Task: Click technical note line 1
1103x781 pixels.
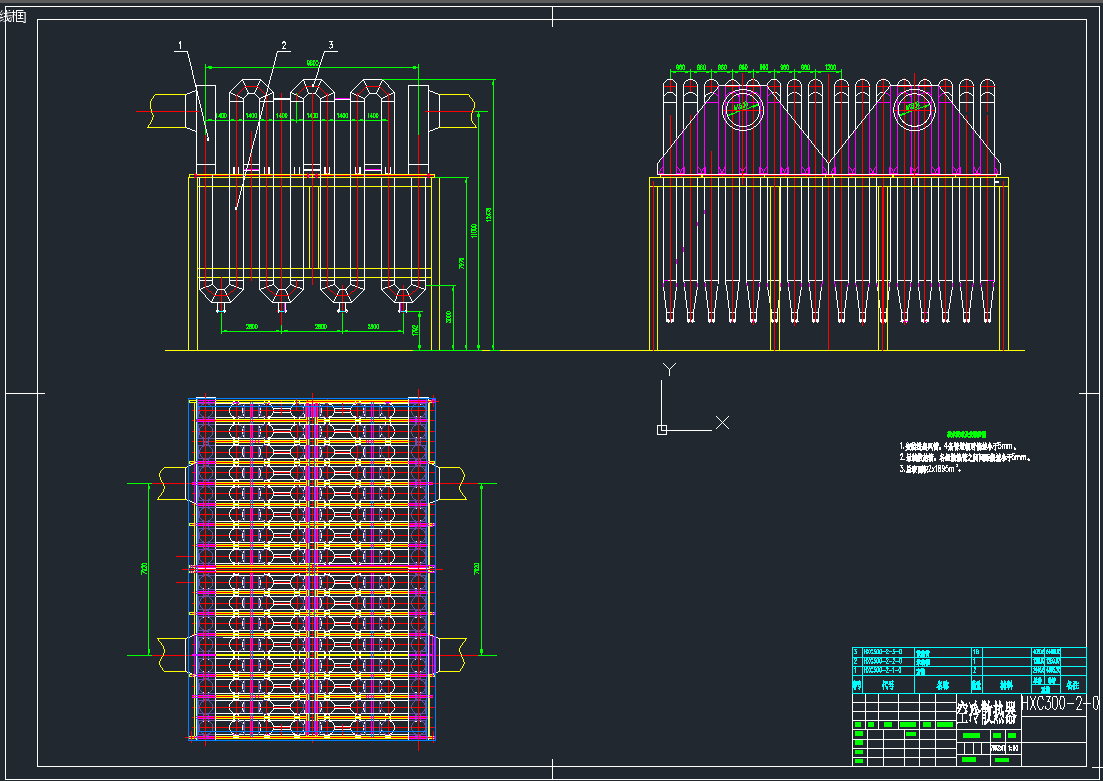Action: [x=958, y=446]
